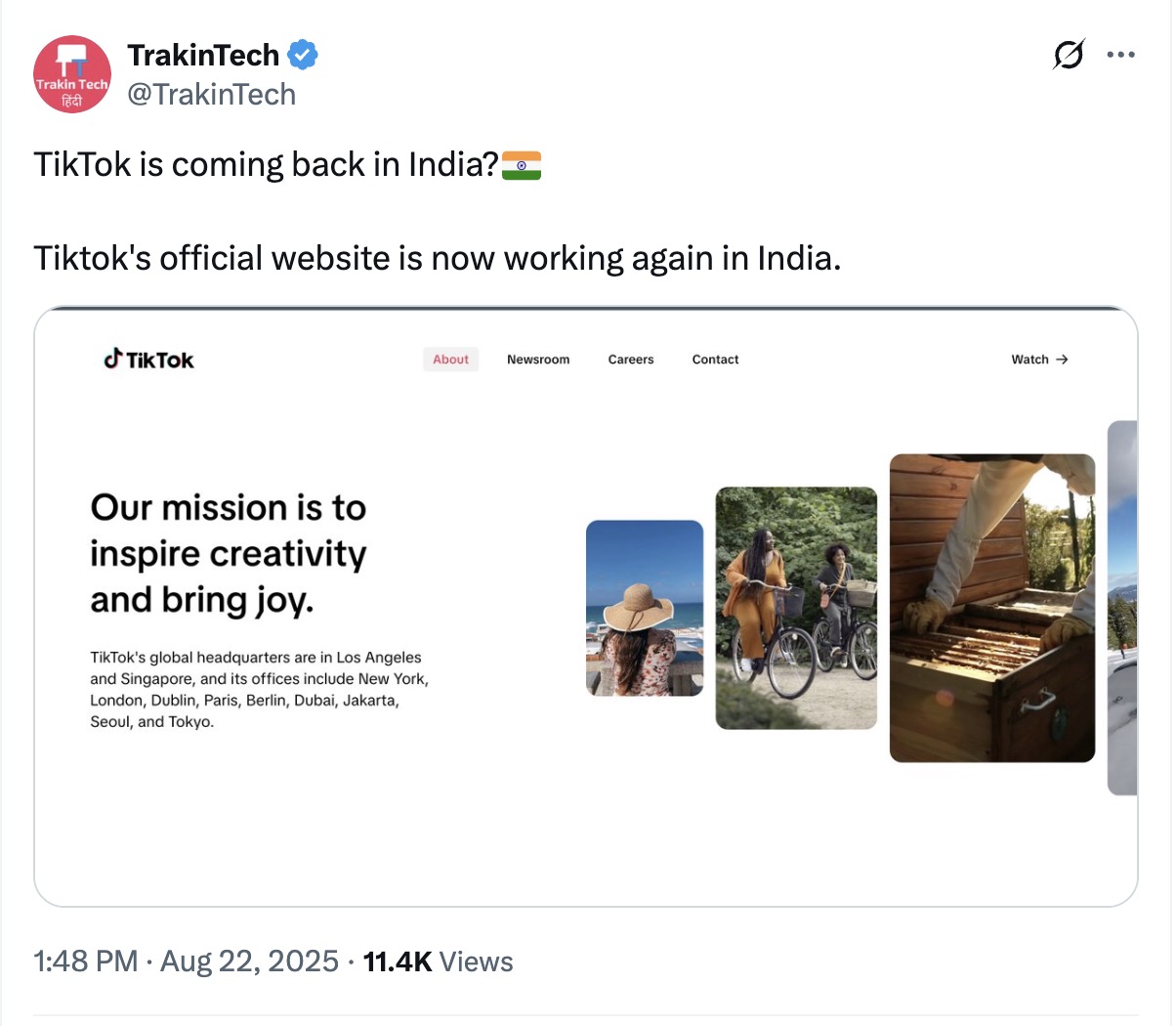Screen dimensions: 1176x1026
Task: Open the TrakinTech display name
Action: point(203,55)
